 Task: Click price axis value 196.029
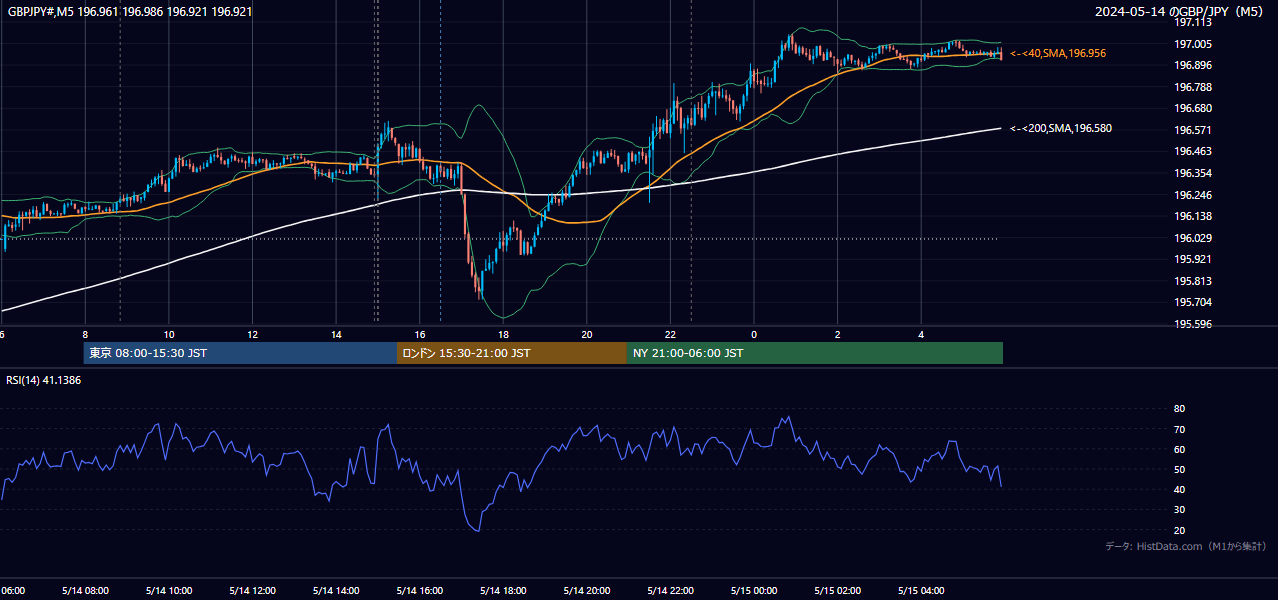tap(1193, 238)
